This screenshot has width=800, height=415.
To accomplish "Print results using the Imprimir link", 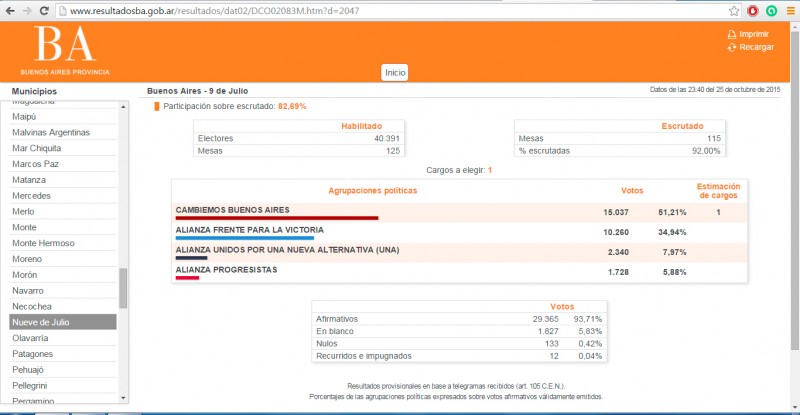I will [753, 34].
